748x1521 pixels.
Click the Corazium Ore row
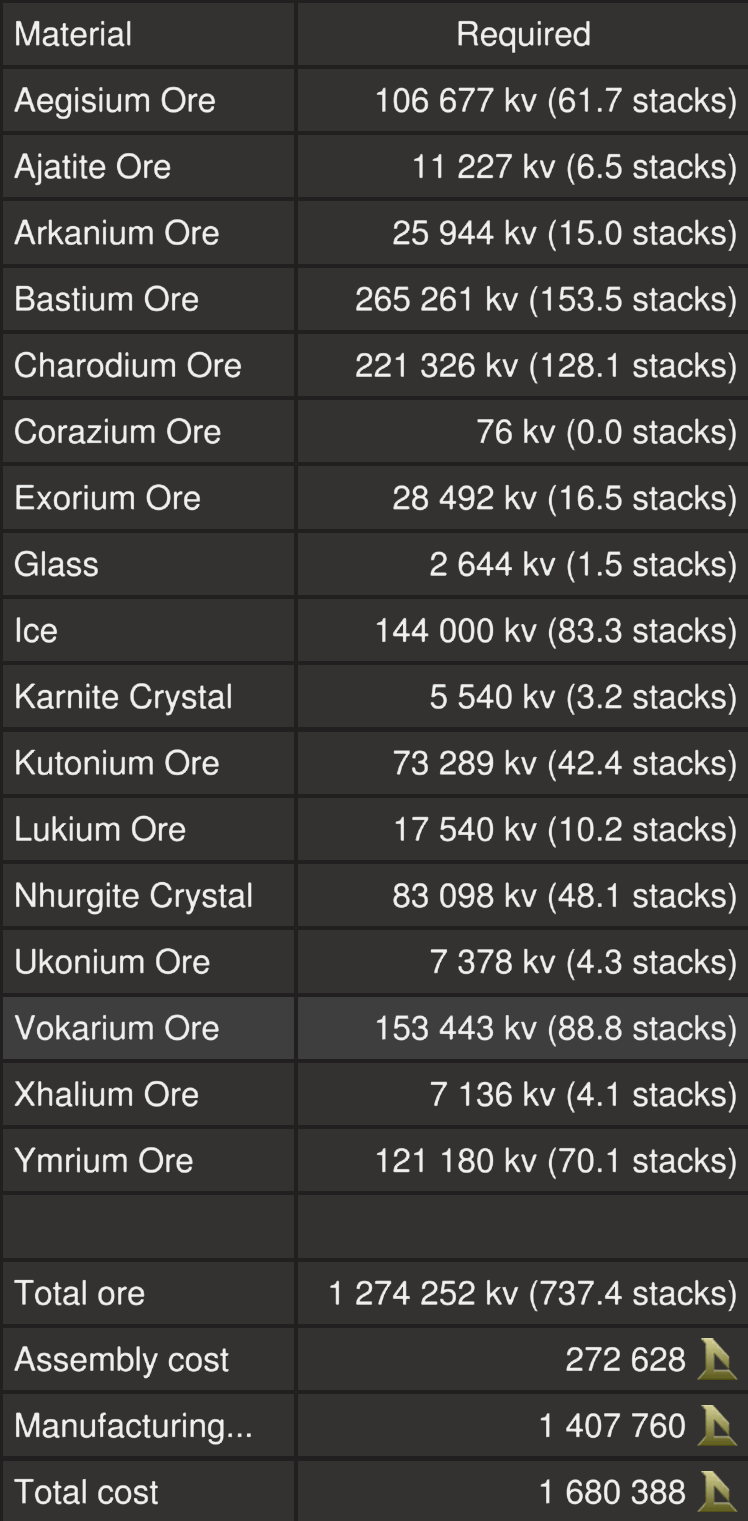pyautogui.click(x=118, y=432)
